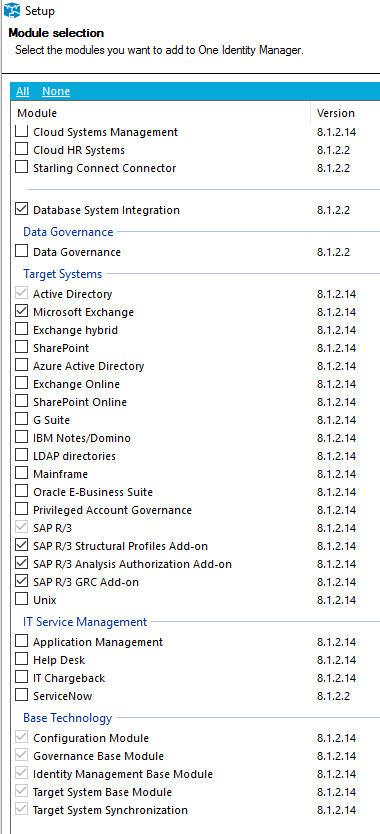
Task: Uncheck Database System Integration checkbox
Action: [22, 210]
